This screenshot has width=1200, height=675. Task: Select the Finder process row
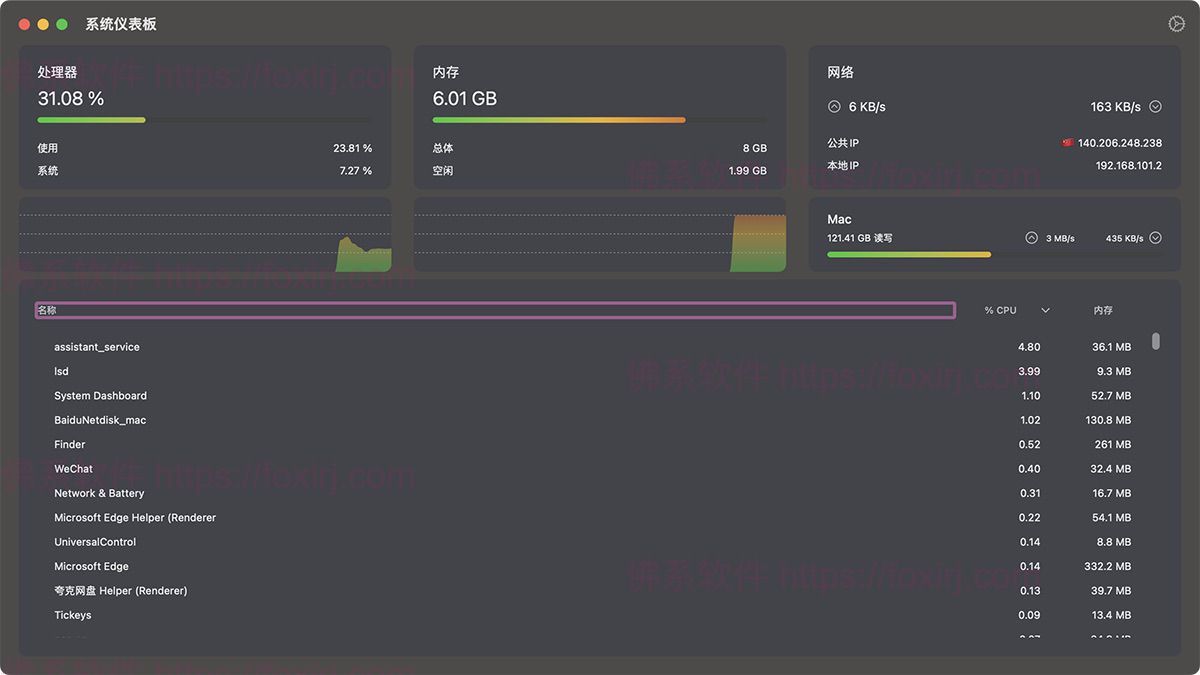(70, 445)
